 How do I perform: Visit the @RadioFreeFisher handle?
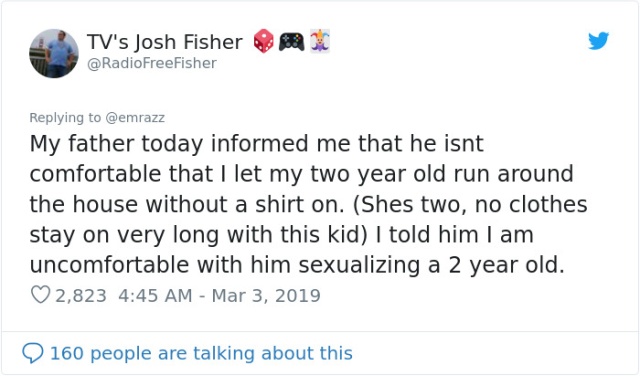tap(152, 63)
